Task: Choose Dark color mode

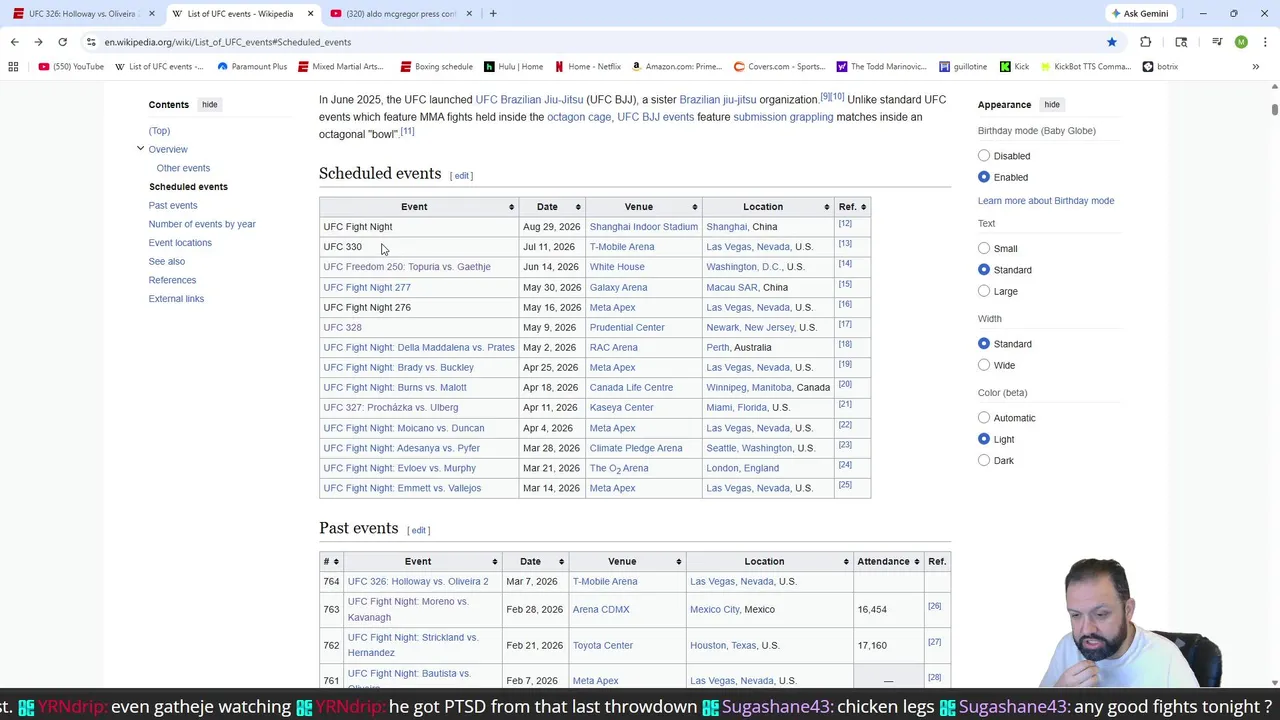Action: 984,461
